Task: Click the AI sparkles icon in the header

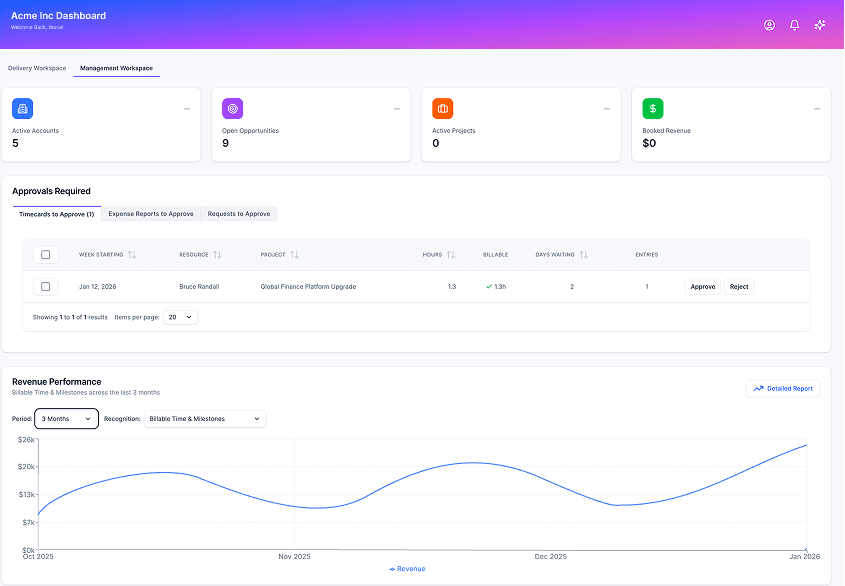Action: tap(820, 25)
